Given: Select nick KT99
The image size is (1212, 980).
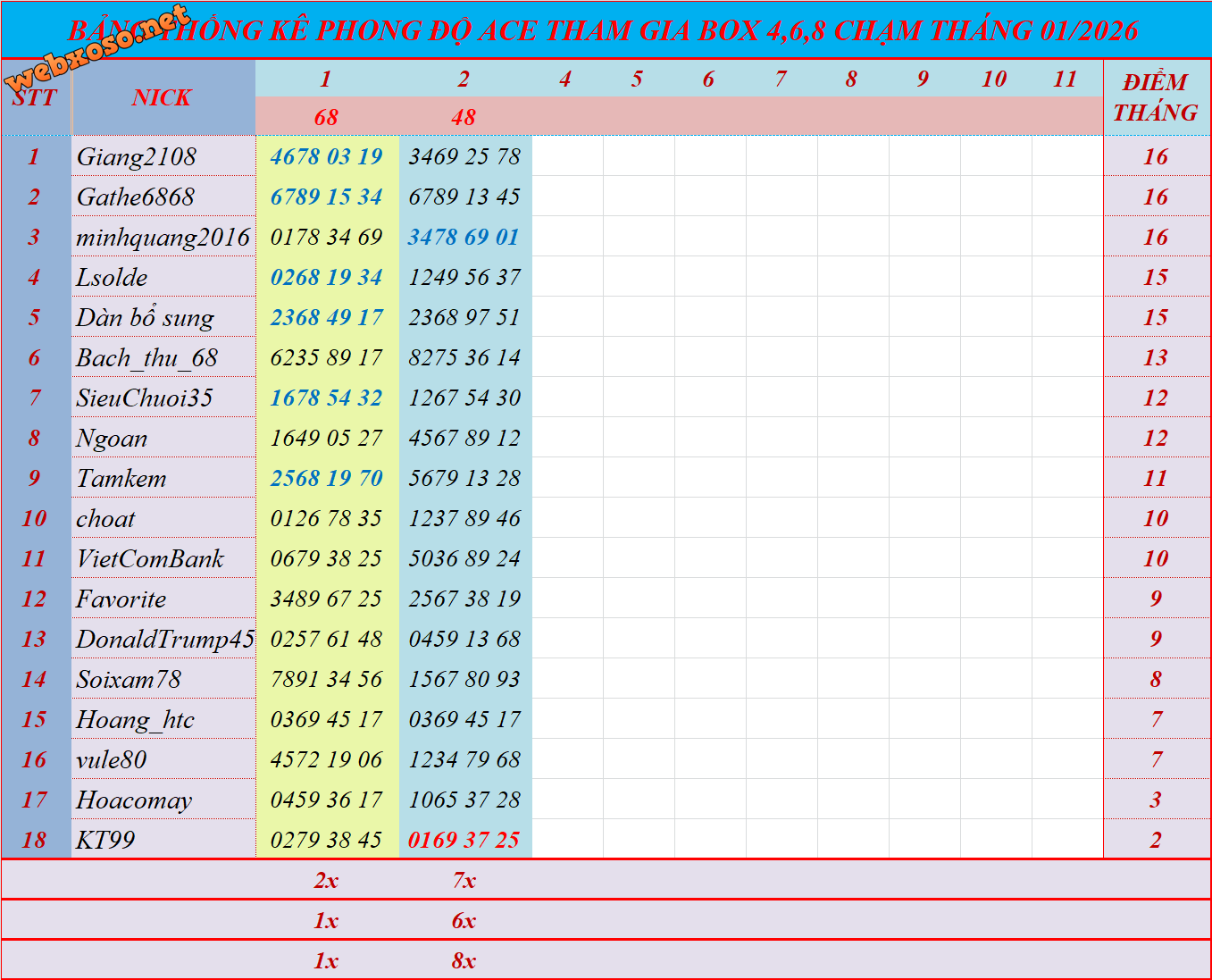Looking at the screenshot, I should click(x=105, y=840).
